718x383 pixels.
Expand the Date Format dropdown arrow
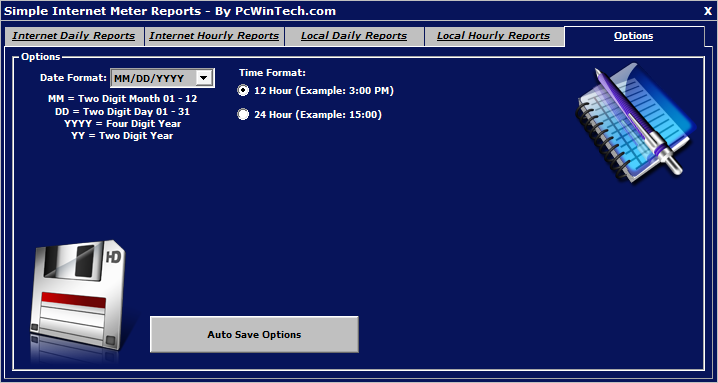pyautogui.click(x=204, y=78)
